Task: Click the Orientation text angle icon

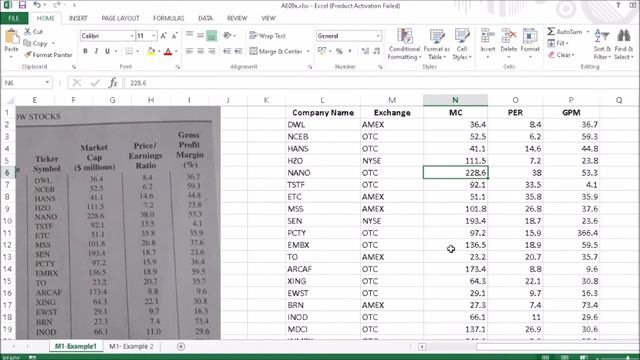Action: (228, 36)
